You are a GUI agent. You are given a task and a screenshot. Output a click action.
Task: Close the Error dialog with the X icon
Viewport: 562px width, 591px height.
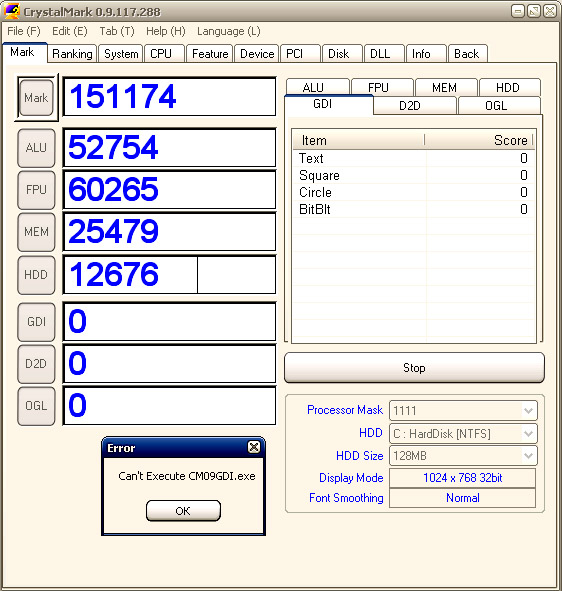(254, 447)
